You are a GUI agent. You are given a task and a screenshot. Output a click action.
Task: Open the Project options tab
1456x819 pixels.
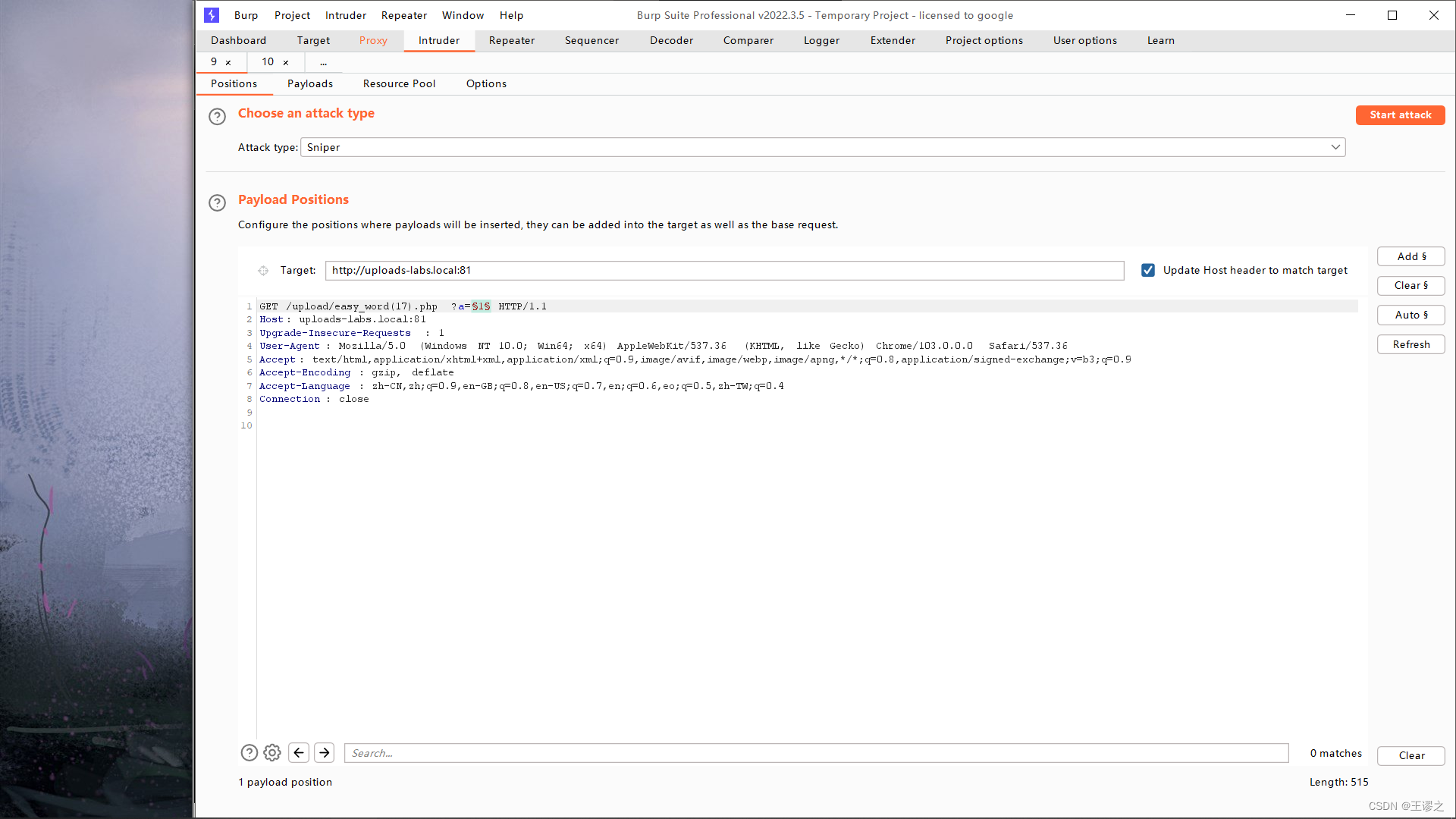(x=984, y=40)
